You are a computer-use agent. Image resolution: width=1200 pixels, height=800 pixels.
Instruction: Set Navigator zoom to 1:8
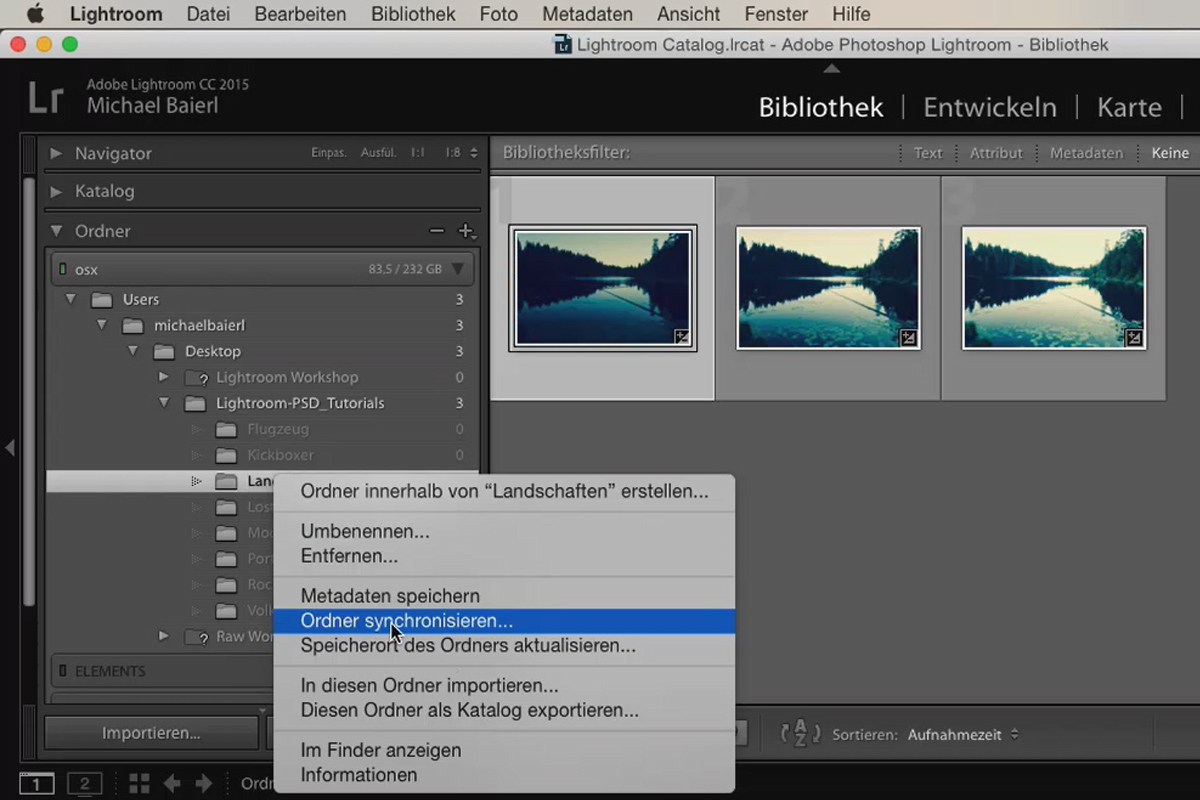(x=453, y=153)
